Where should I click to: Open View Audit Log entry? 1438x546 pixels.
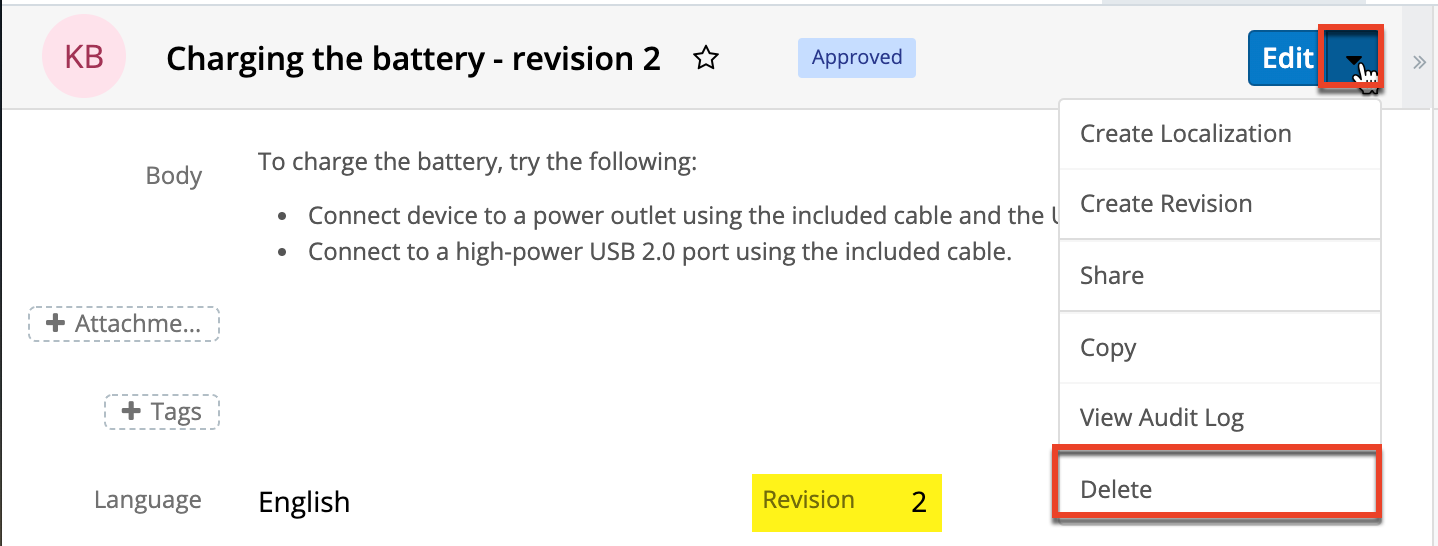pos(1161,418)
